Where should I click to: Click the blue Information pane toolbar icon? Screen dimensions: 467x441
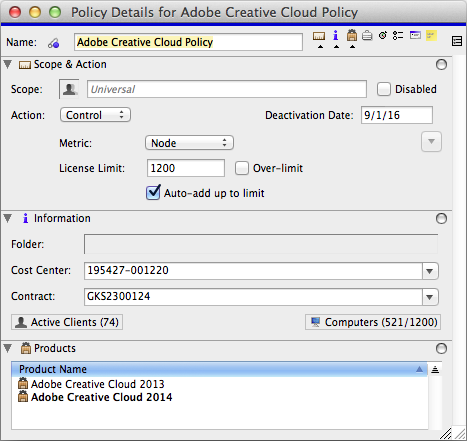point(336,35)
